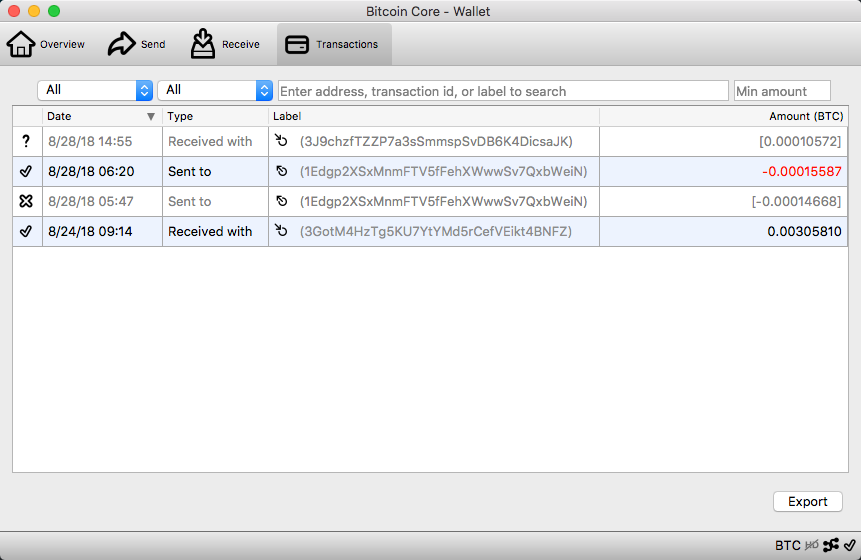Click amount [0.00010572]
The image size is (861, 560).
(x=800, y=142)
